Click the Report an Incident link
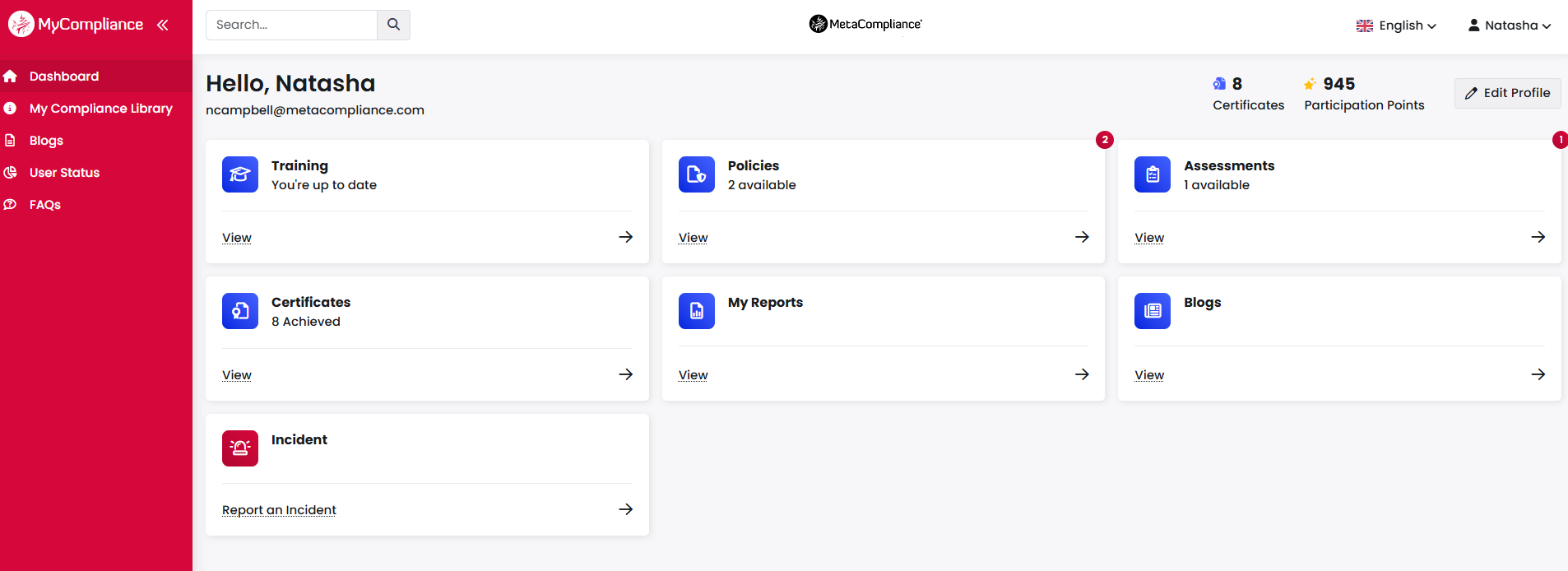 point(279,510)
